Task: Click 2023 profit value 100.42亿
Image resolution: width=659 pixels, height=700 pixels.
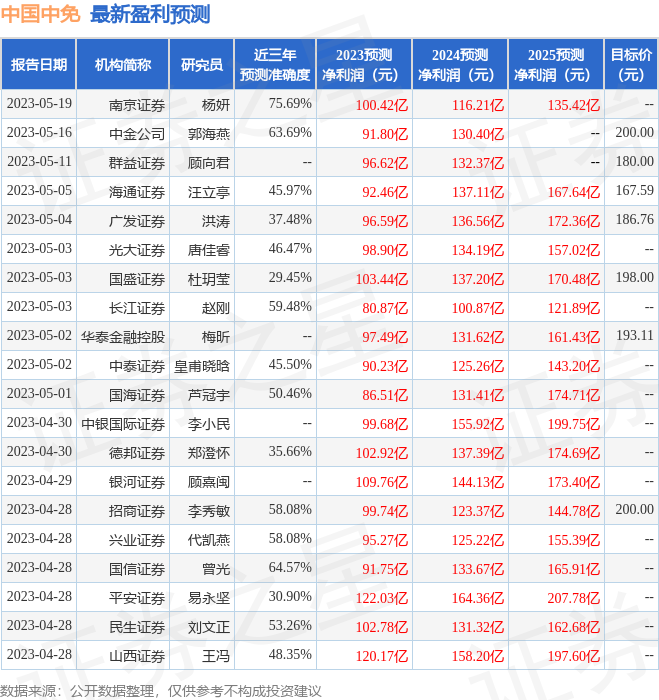Action: pos(382,105)
